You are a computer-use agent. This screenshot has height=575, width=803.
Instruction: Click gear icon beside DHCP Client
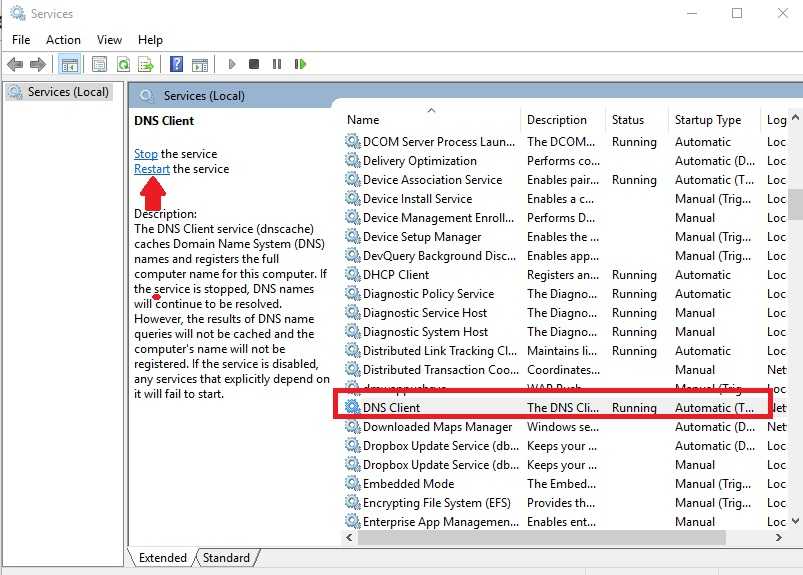pos(352,274)
